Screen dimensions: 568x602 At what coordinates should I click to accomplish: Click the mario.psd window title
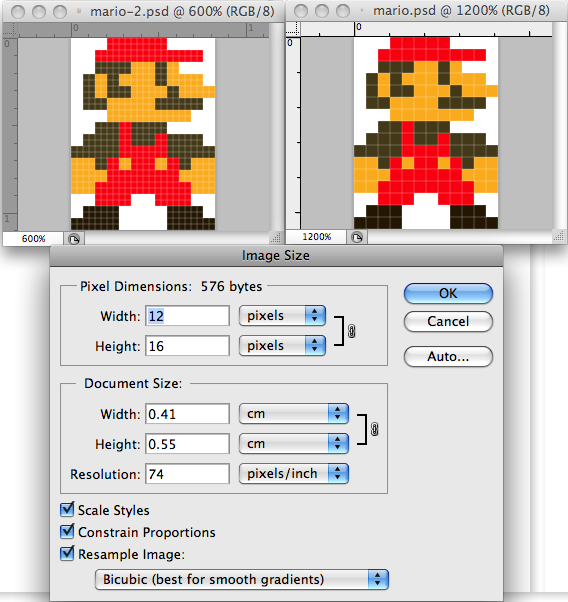click(x=461, y=10)
